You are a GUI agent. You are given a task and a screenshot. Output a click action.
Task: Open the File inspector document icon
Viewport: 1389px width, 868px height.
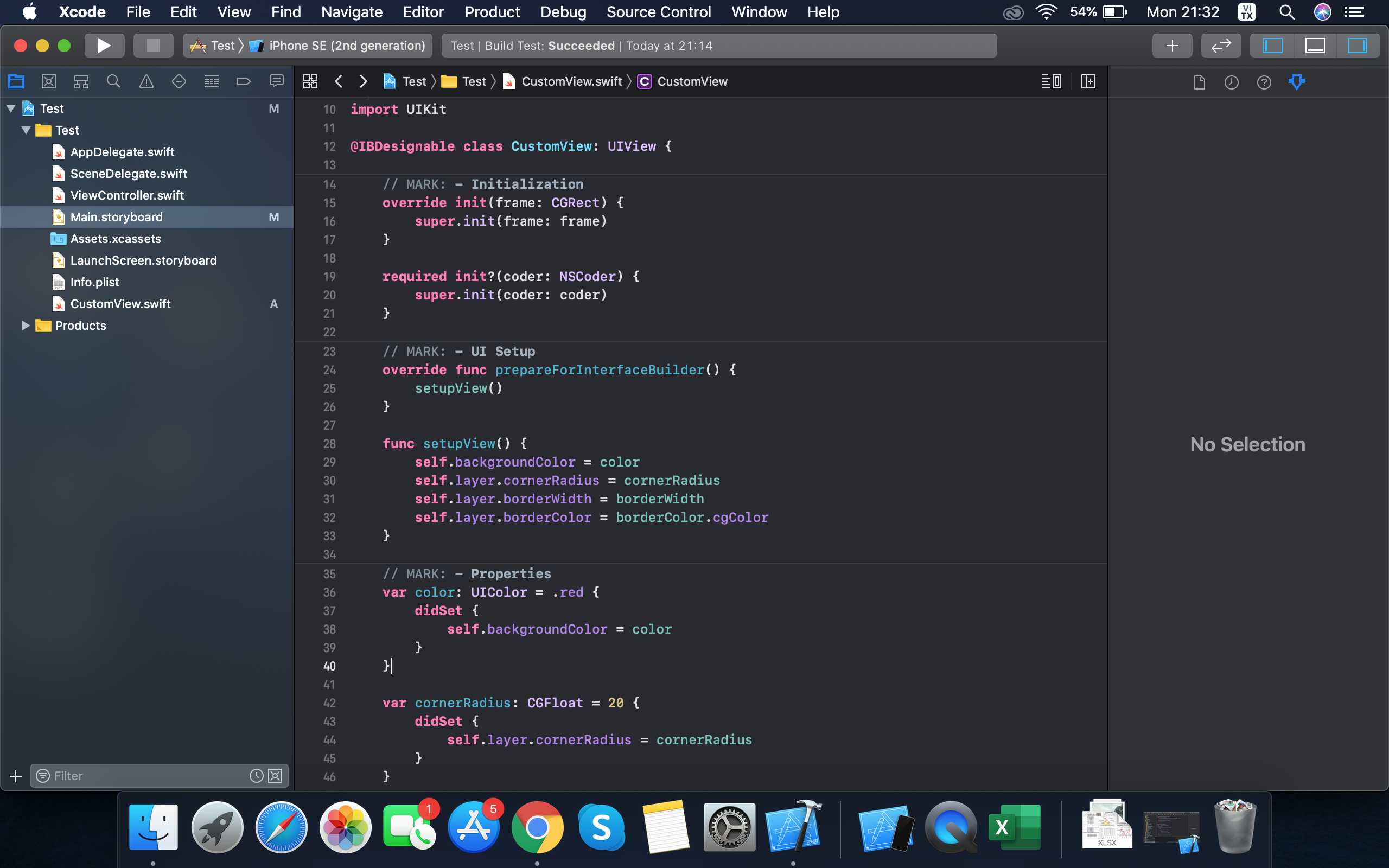click(x=1200, y=82)
